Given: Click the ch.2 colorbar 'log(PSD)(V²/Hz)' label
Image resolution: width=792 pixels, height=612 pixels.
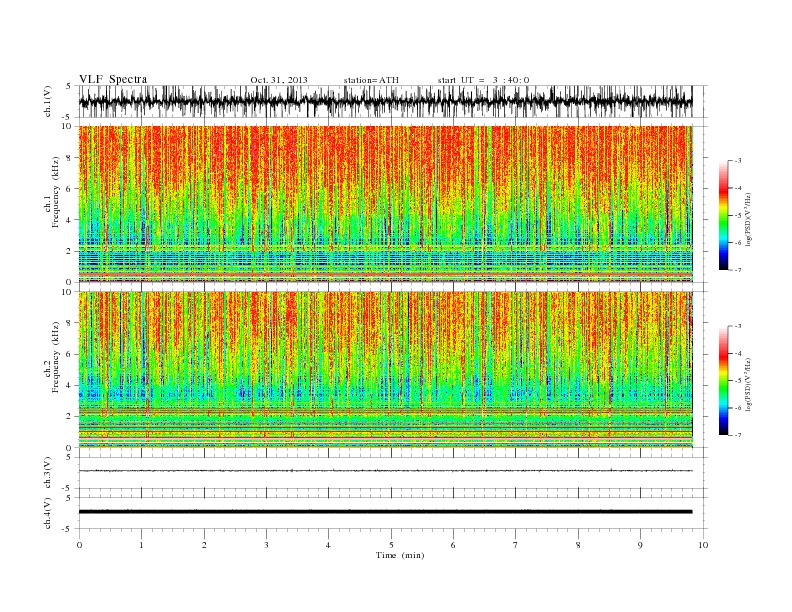Looking at the screenshot, I should click(748, 383).
